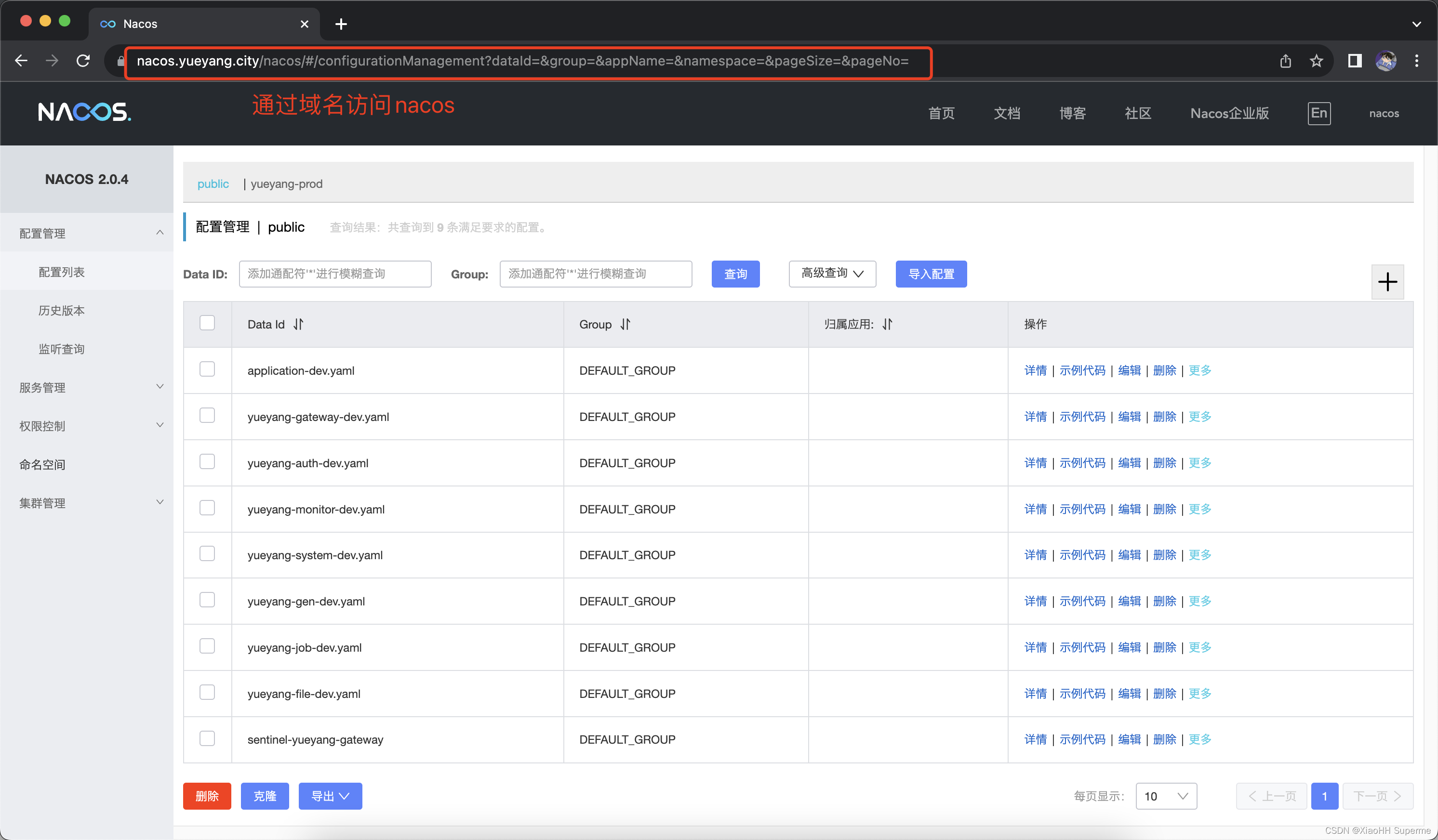Check the yueyang-system-dev.yaml row checkbox
Image resolution: width=1438 pixels, height=840 pixels.
click(207, 554)
